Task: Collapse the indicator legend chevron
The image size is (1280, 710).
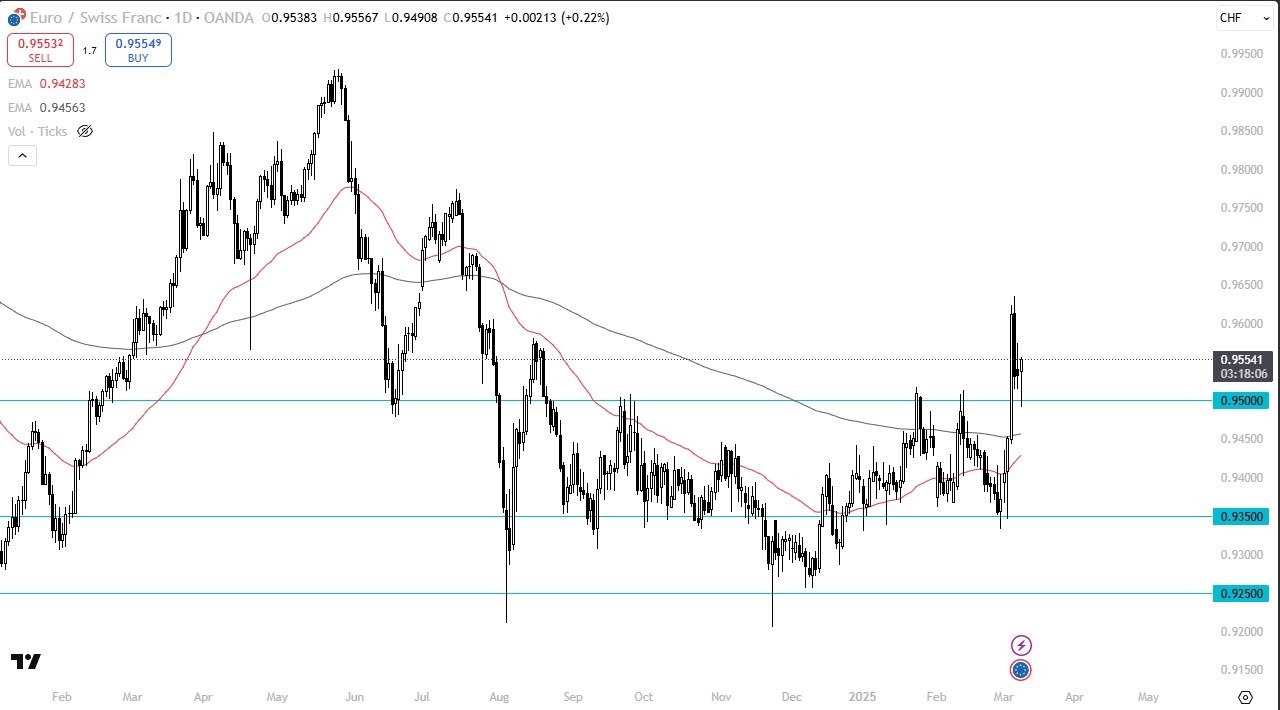Action: [x=22, y=155]
